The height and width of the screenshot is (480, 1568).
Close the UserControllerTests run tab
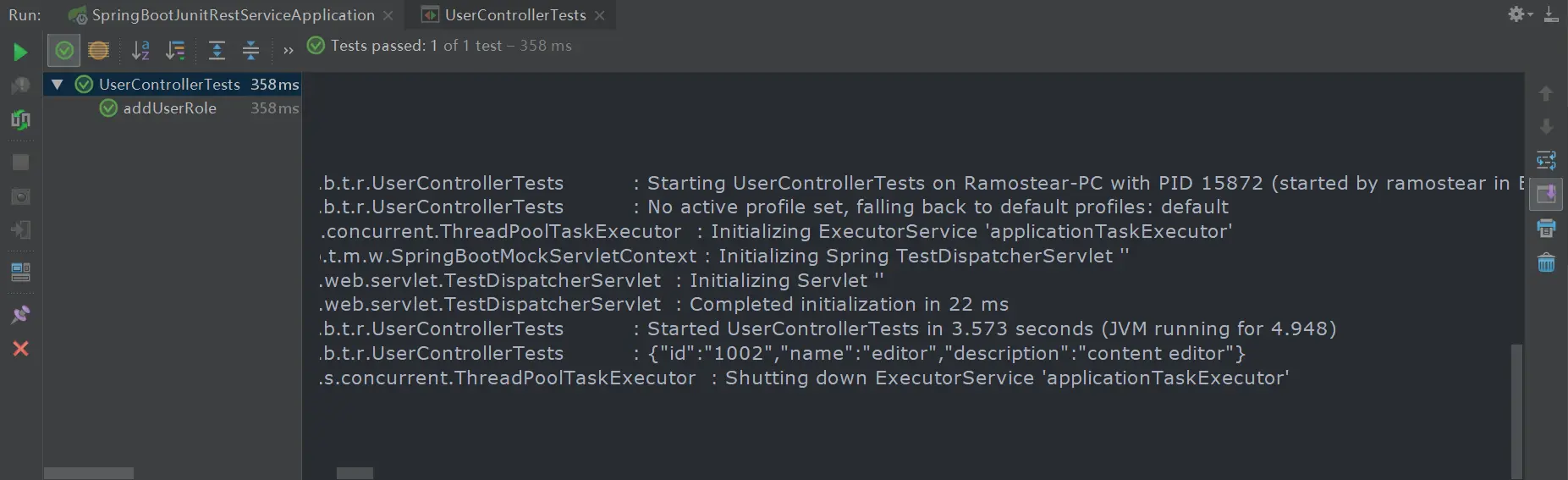pyautogui.click(x=600, y=15)
